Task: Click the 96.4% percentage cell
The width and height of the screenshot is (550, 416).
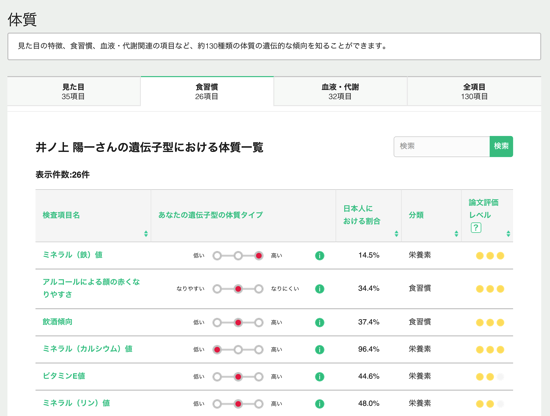Action: pos(369,349)
